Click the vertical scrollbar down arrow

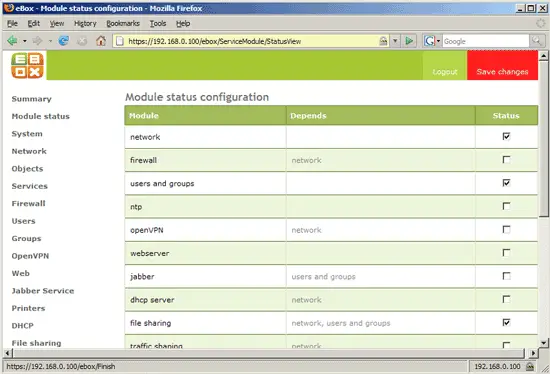[543, 343]
